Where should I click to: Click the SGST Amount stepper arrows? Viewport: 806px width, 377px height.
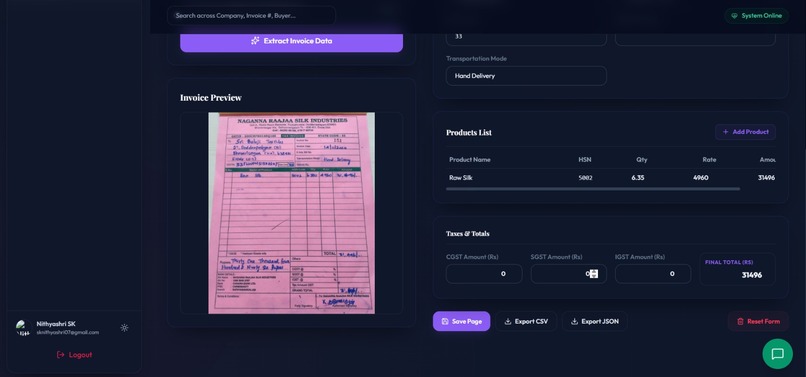click(x=594, y=274)
